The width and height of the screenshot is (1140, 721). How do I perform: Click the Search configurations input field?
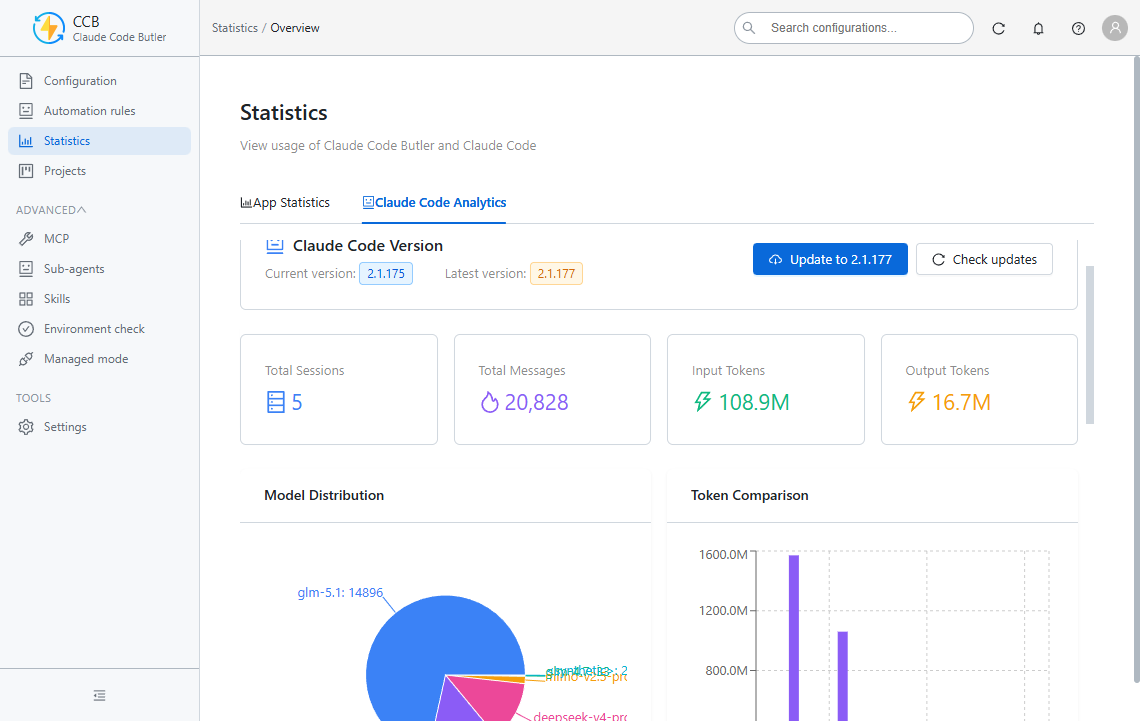[854, 28]
